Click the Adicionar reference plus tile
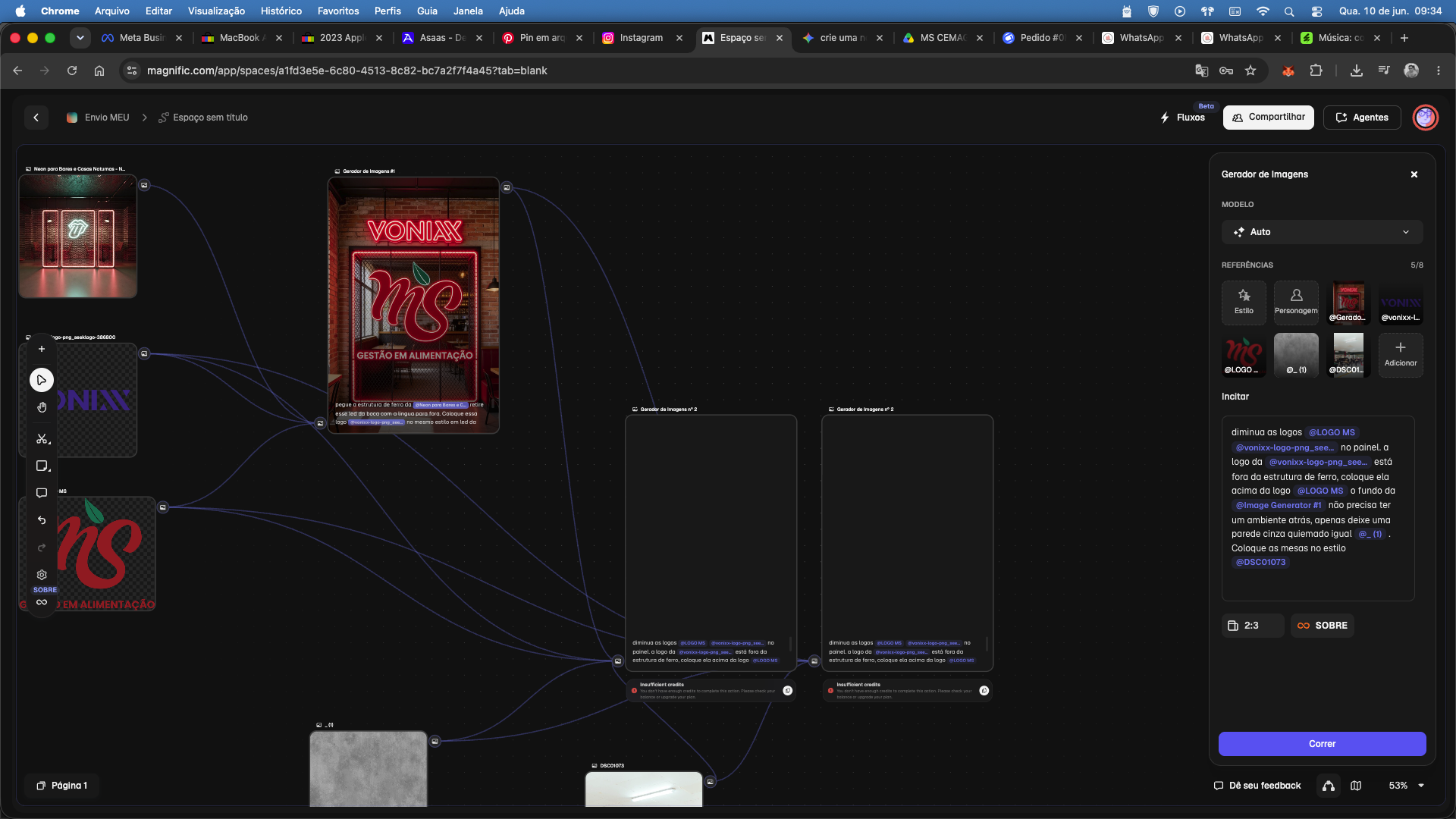Screen dimensions: 1456x819 pyautogui.click(x=1401, y=355)
